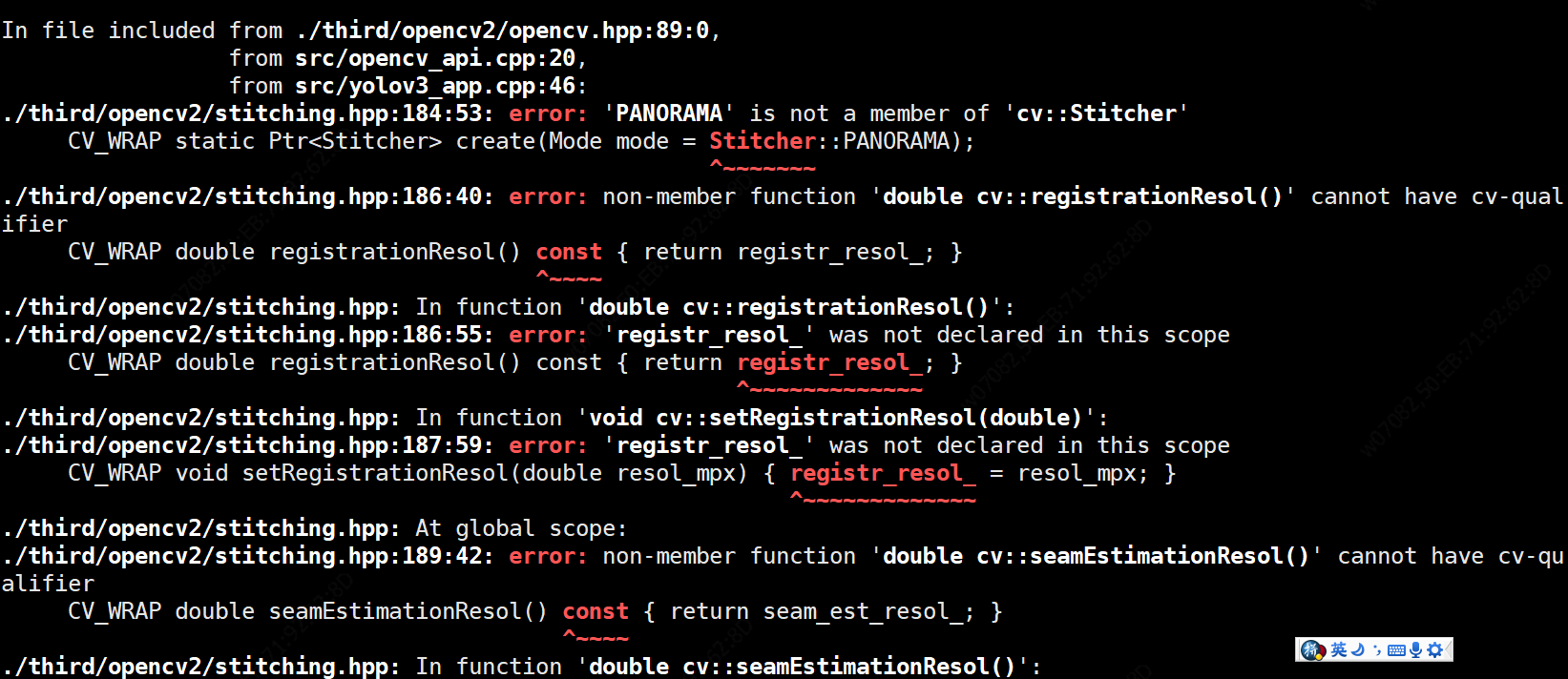Click the bold 'cv::Stitcher' class name
Viewport: 1568px width, 679px height.
click(1097, 113)
